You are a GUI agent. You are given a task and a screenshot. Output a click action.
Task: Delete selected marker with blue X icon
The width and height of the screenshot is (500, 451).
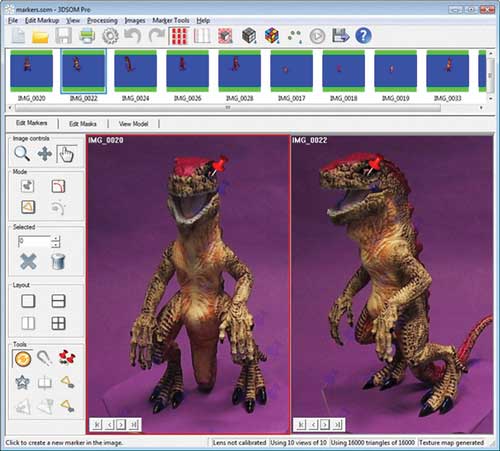click(x=28, y=261)
